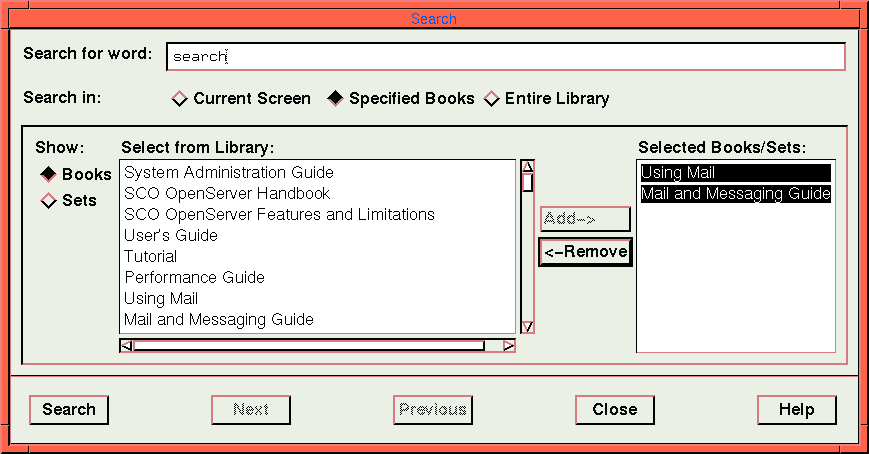Highlight Performance Guide in the library list
This screenshot has width=869, height=454.
pyautogui.click(x=194, y=277)
